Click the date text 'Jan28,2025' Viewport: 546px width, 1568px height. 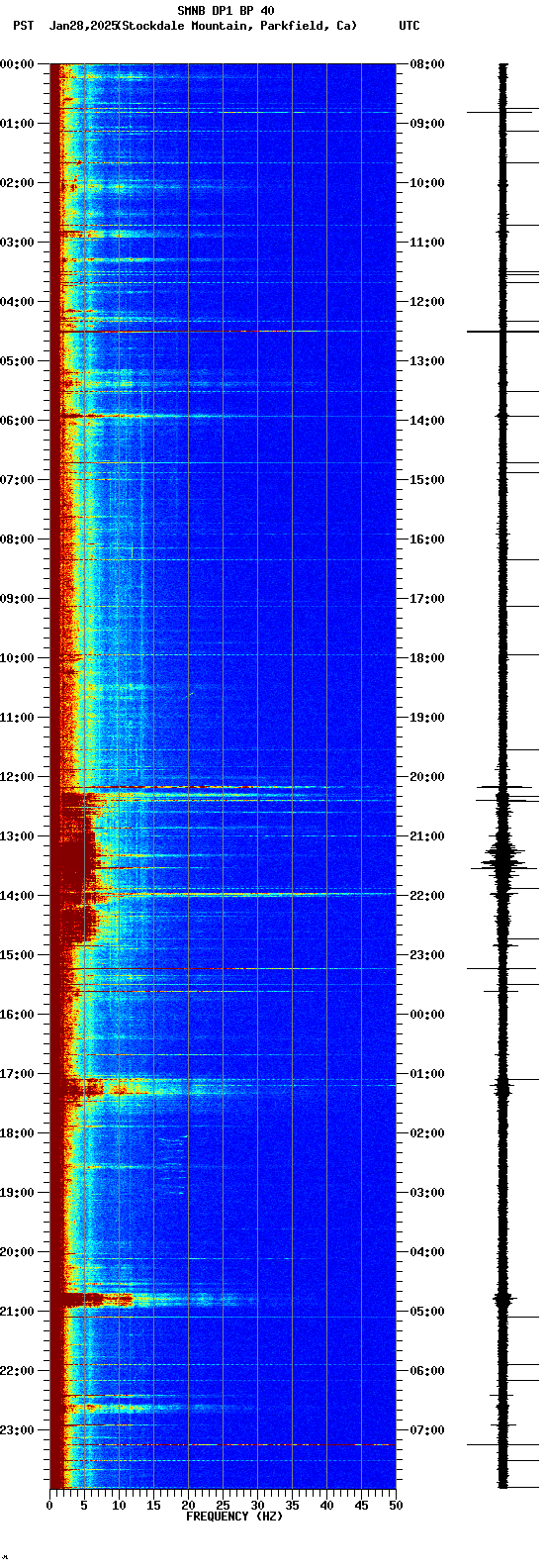[82, 26]
